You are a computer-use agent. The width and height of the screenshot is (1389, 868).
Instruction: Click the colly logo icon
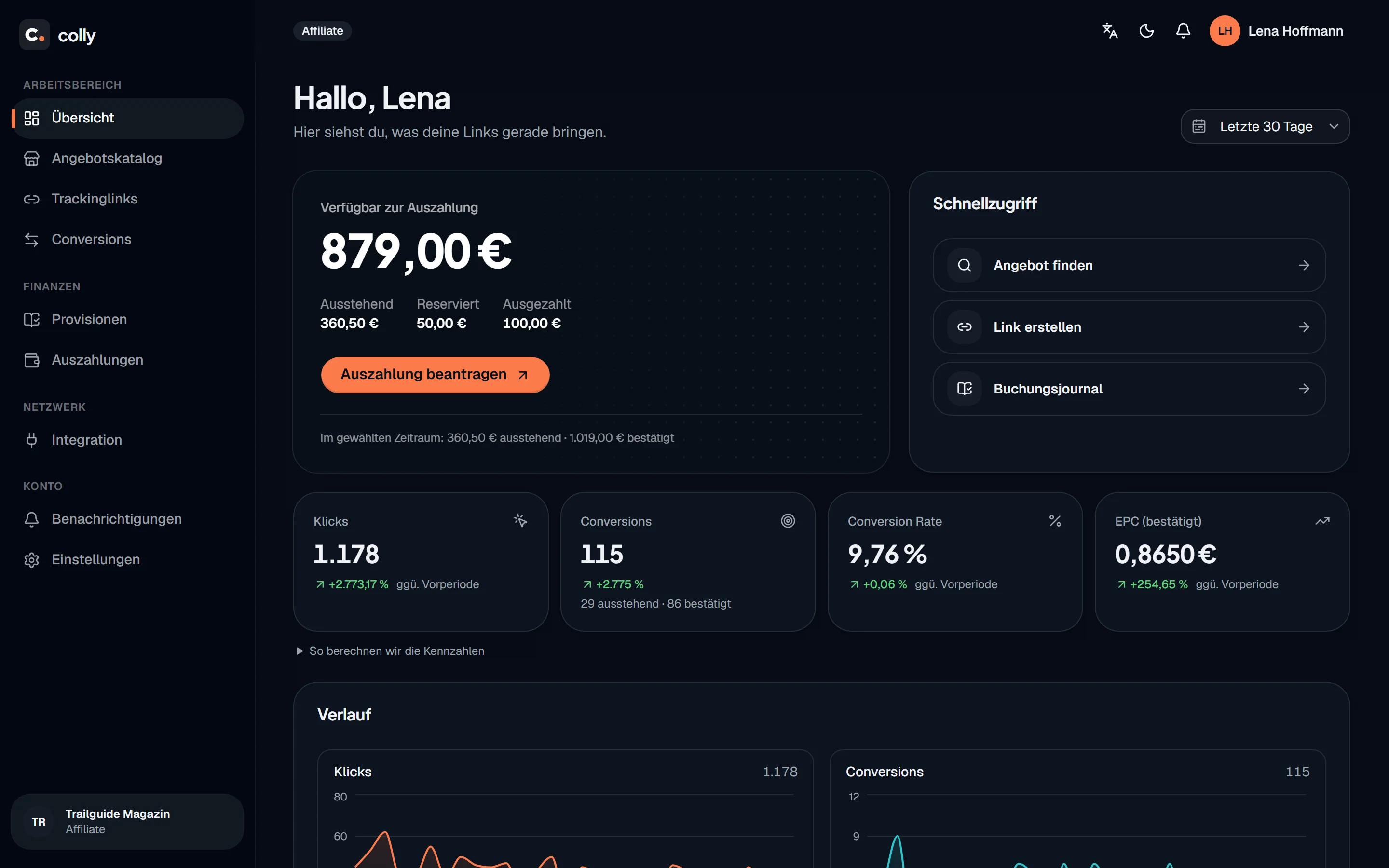tap(34, 35)
